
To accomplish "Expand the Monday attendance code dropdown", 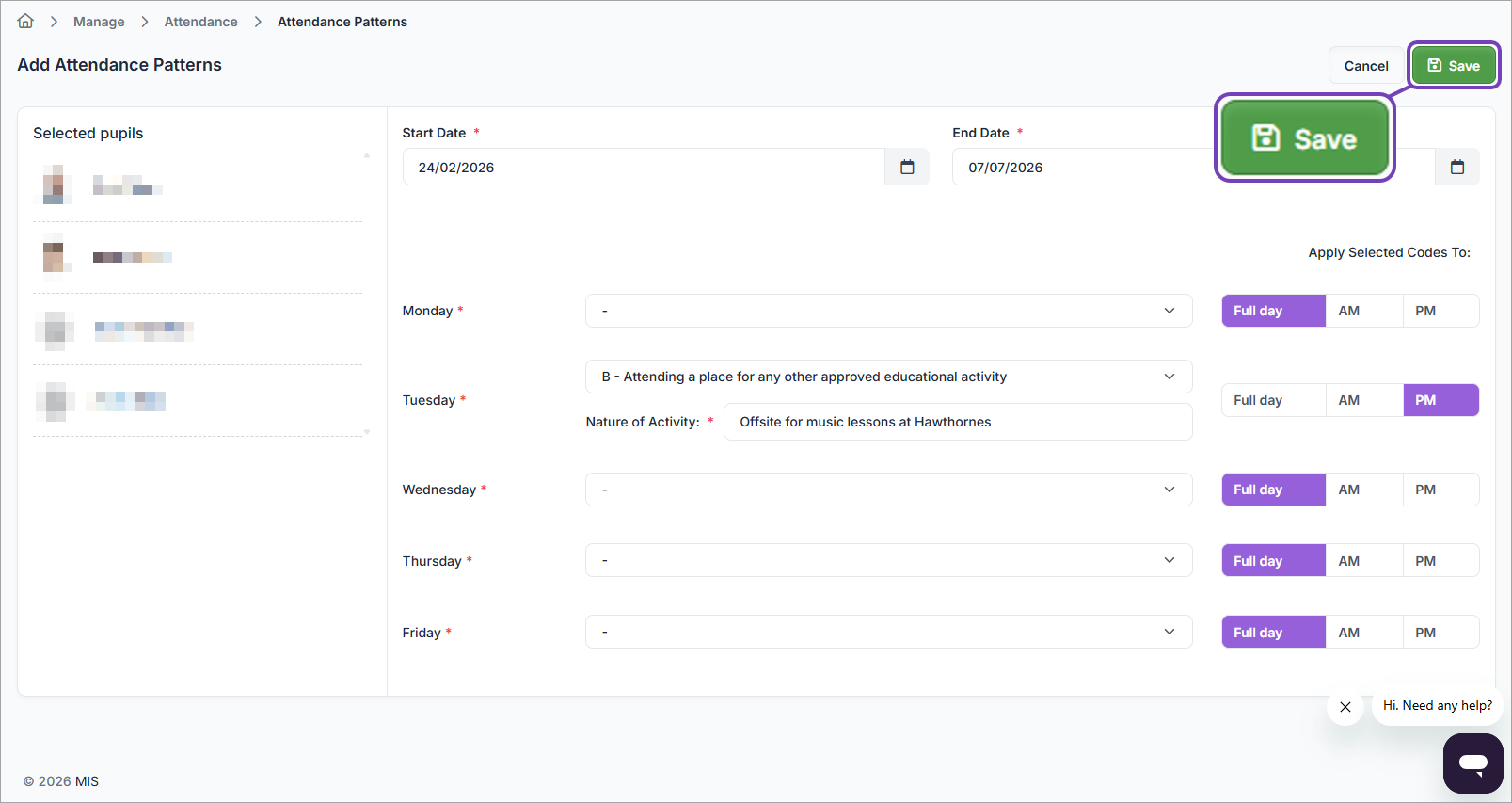I will [888, 311].
